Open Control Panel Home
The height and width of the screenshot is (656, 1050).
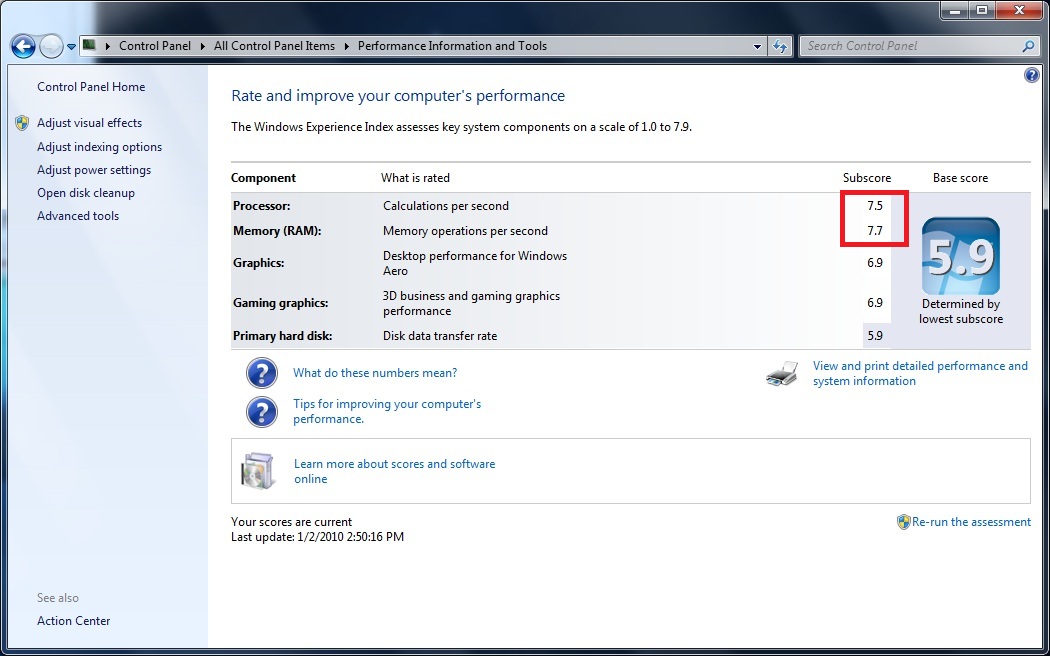point(91,87)
